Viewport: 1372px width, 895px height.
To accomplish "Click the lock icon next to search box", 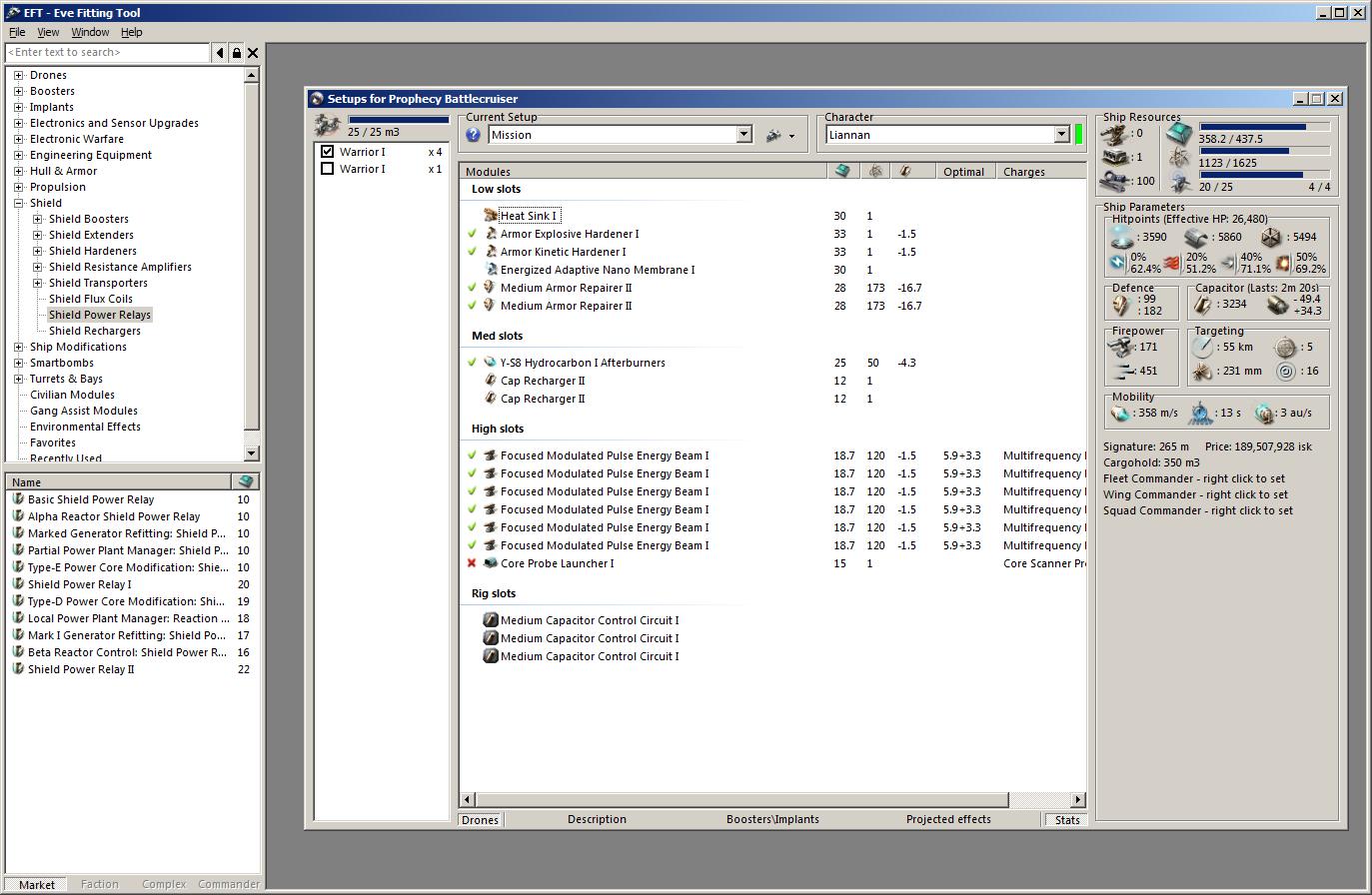I will (237, 53).
